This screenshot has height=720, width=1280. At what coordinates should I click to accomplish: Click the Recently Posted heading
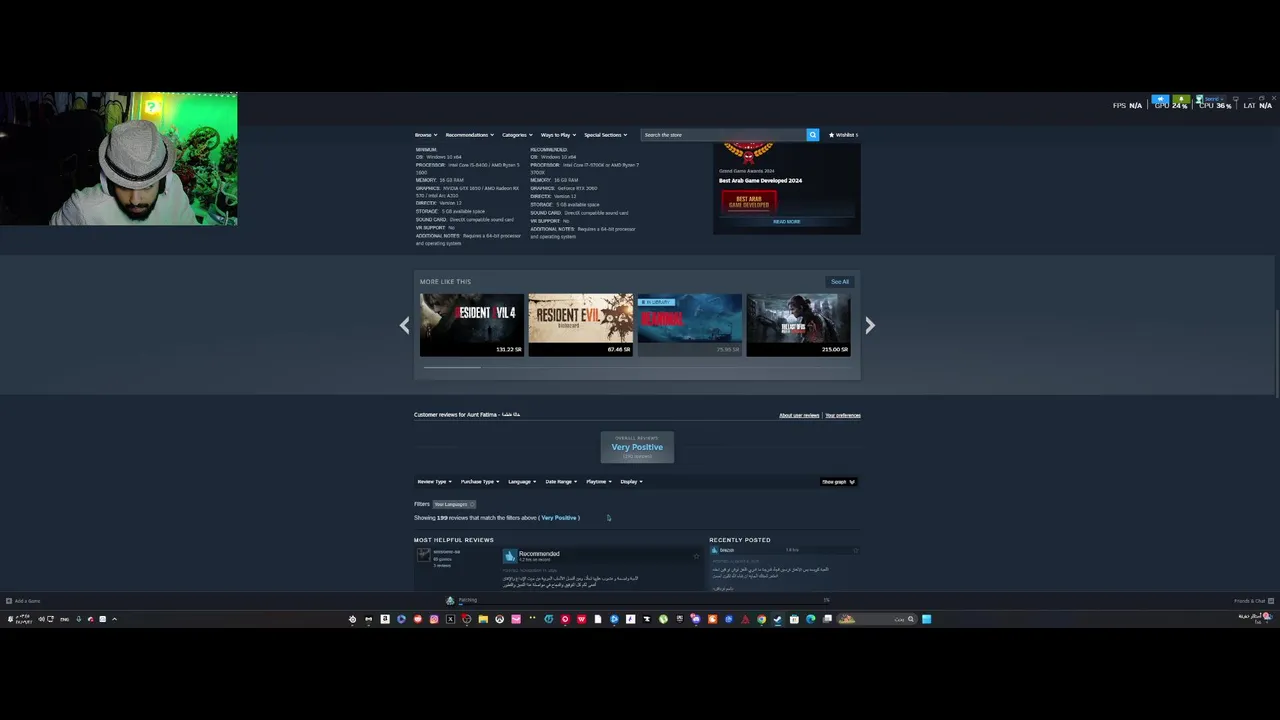pyautogui.click(x=740, y=540)
